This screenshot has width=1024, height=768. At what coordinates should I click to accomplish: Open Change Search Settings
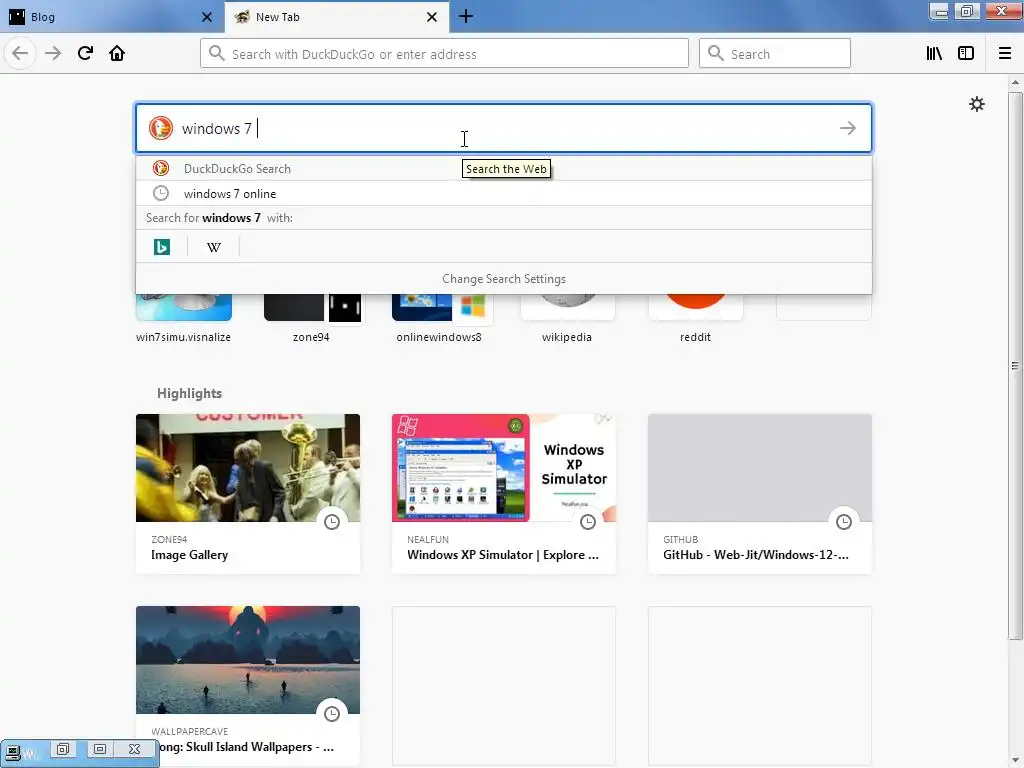(x=504, y=279)
